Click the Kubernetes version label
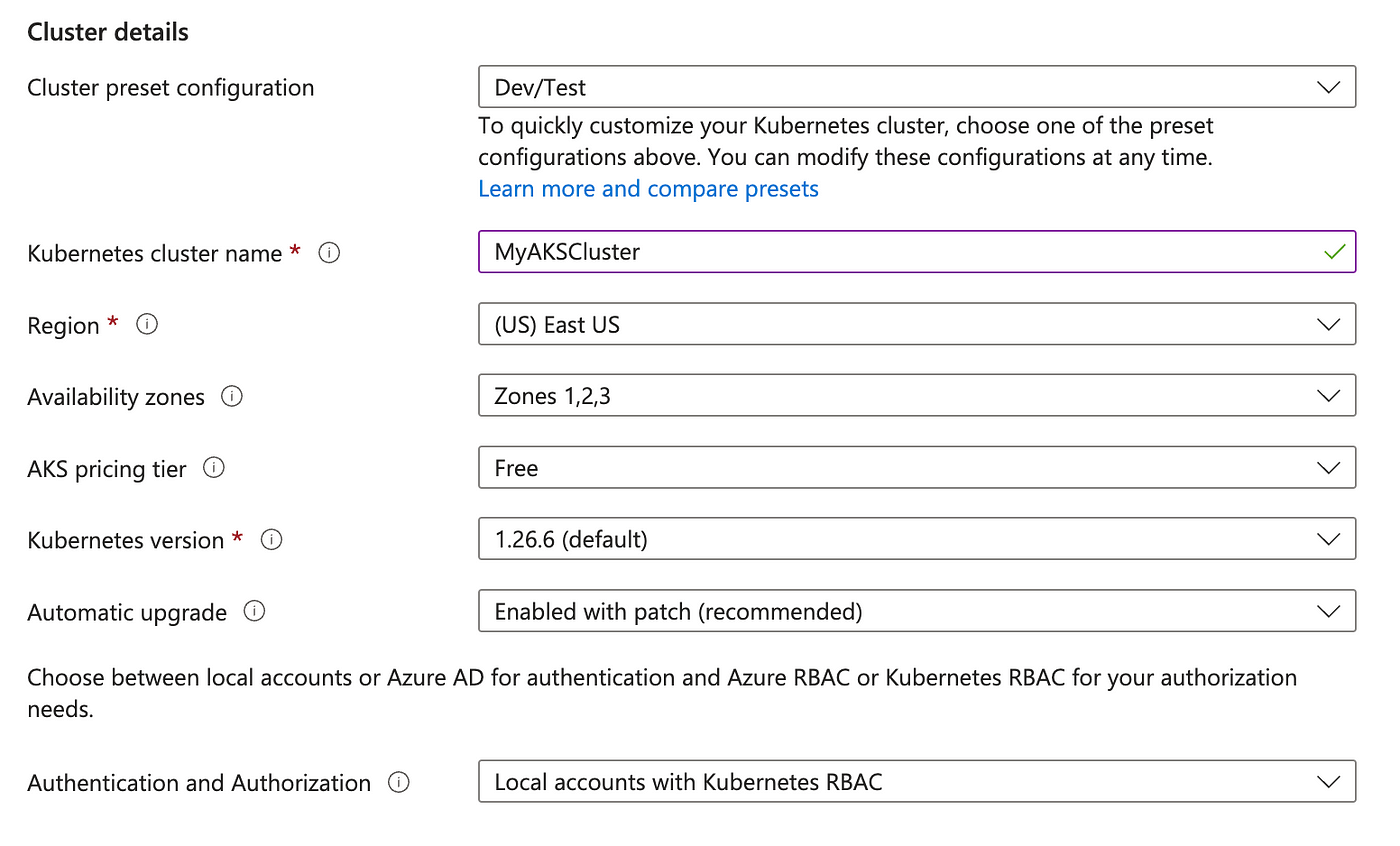Viewport: 1400px width, 846px height. point(126,541)
